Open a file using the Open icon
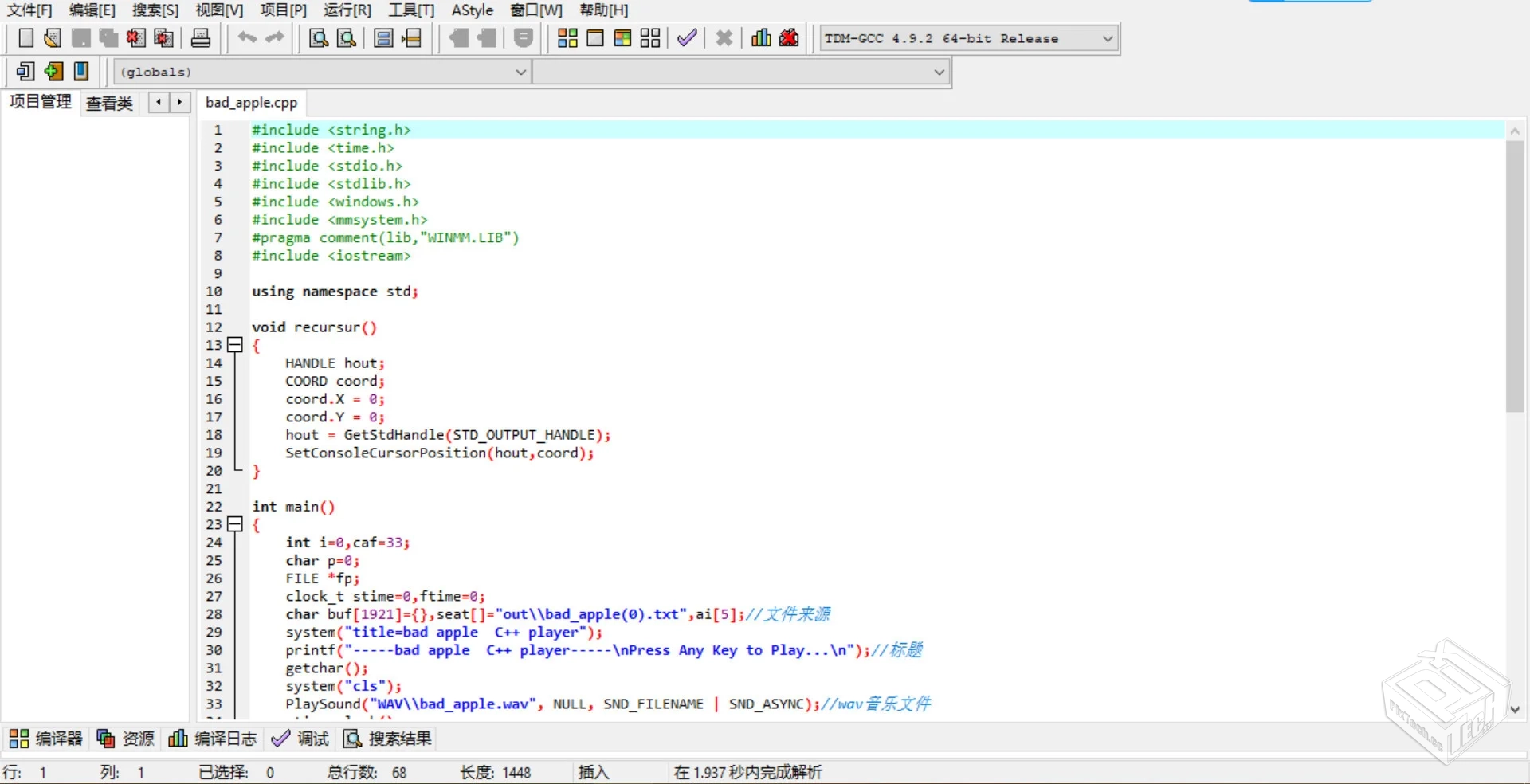The height and width of the screenshot is (784, 1530). coord(52,37)
